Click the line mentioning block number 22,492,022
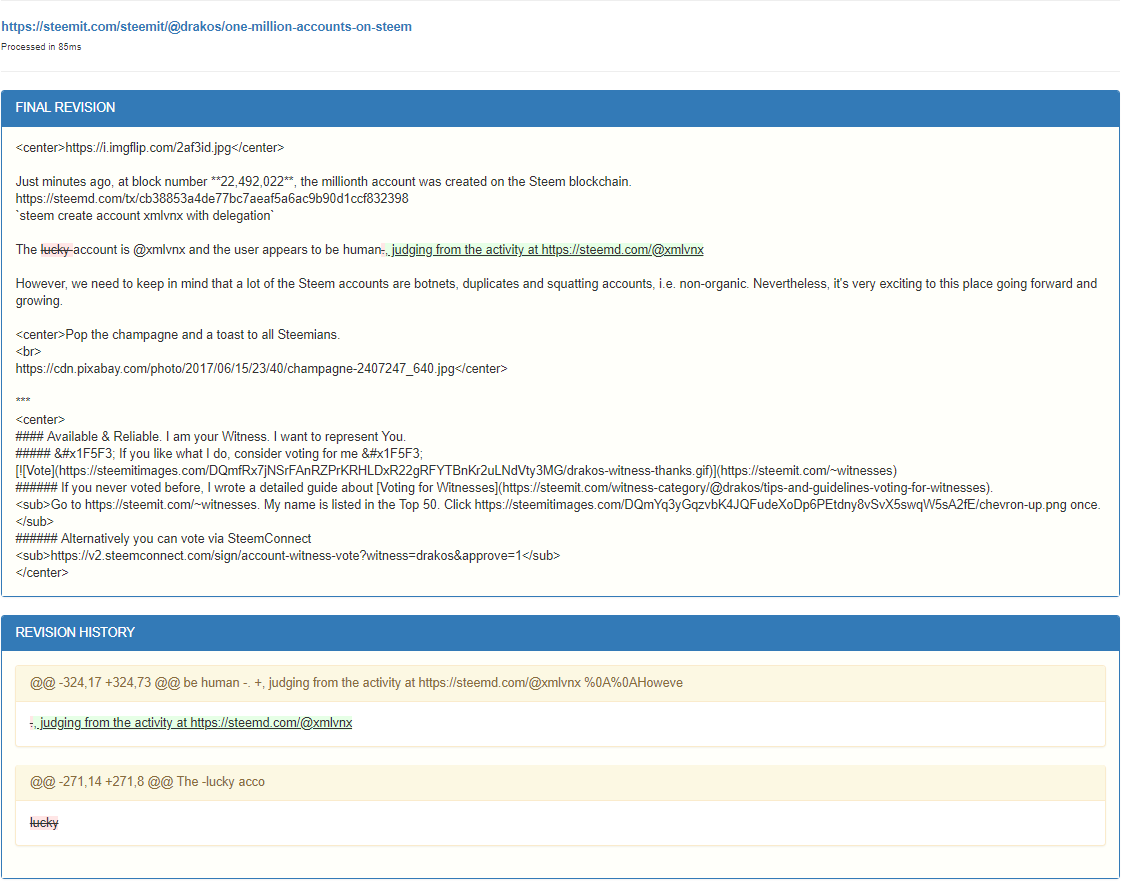Viewport: 1121px width, 881px height. tap(323, 182)
